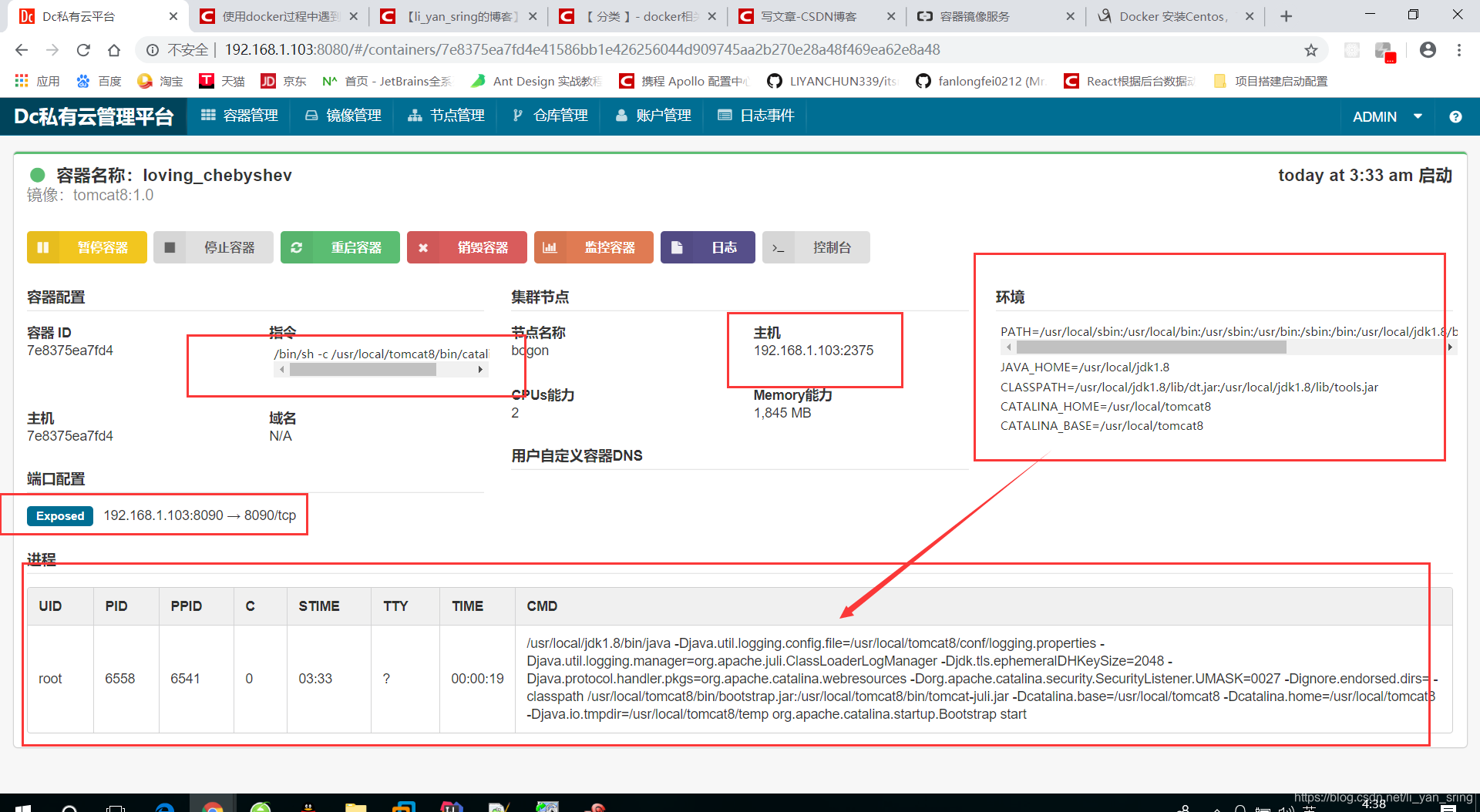Click the tomcat8:1.0 image name
1480x812 pixels.
113,196
